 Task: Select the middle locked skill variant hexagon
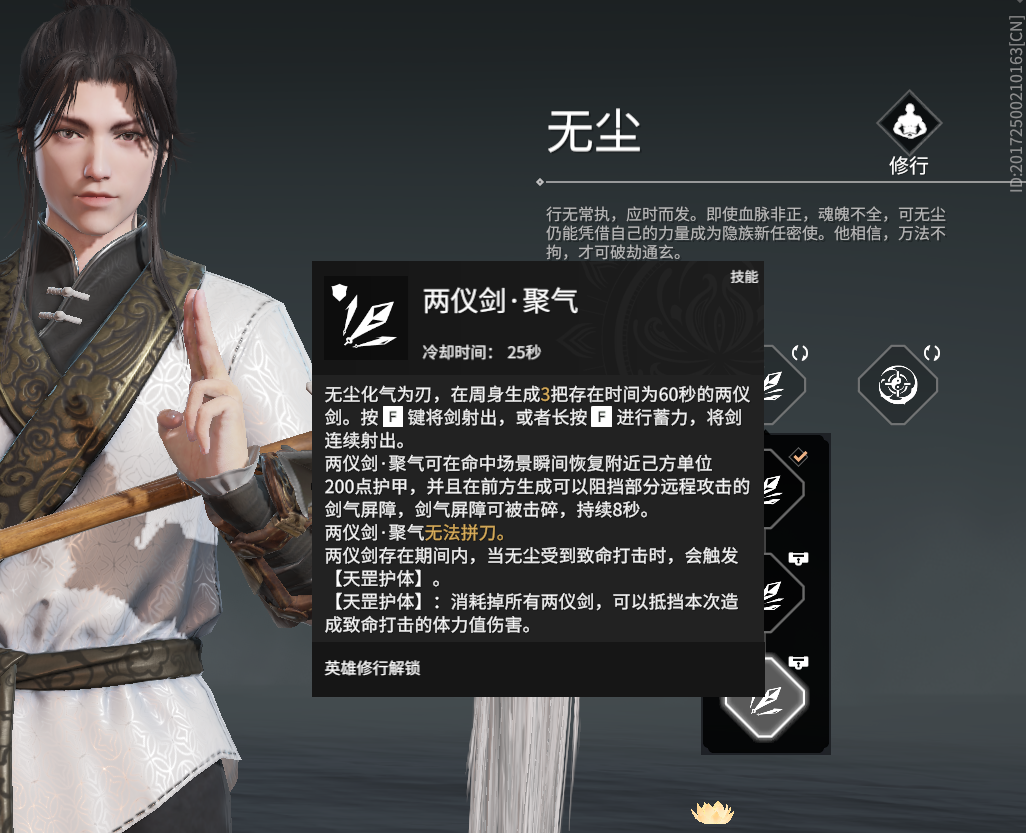(784, 594)
